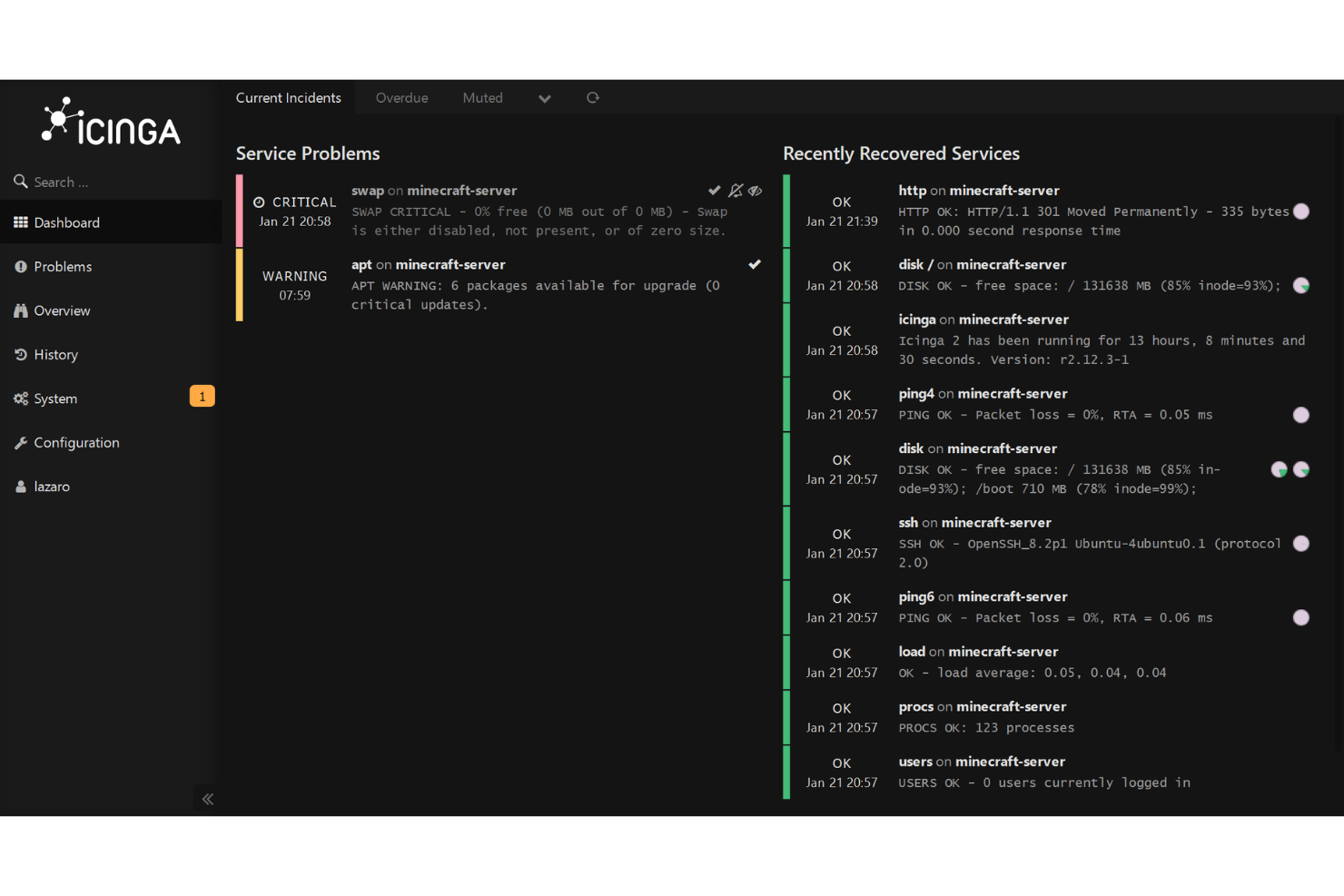The width and height of the screenshot is (1344, 896).
Task: Click the search magnifier in the sidebar
Action: point(20,182)
